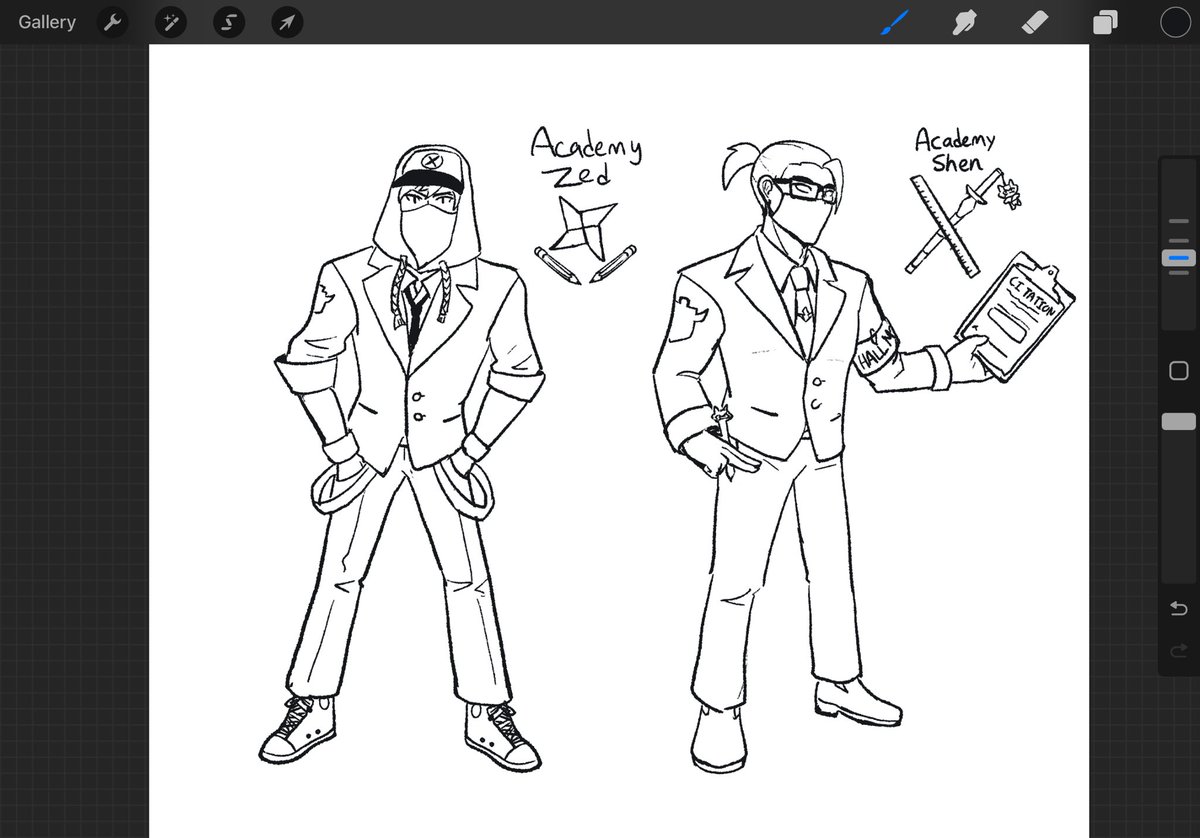
Task: Activate the Selection tool
Action: (229, 22)
